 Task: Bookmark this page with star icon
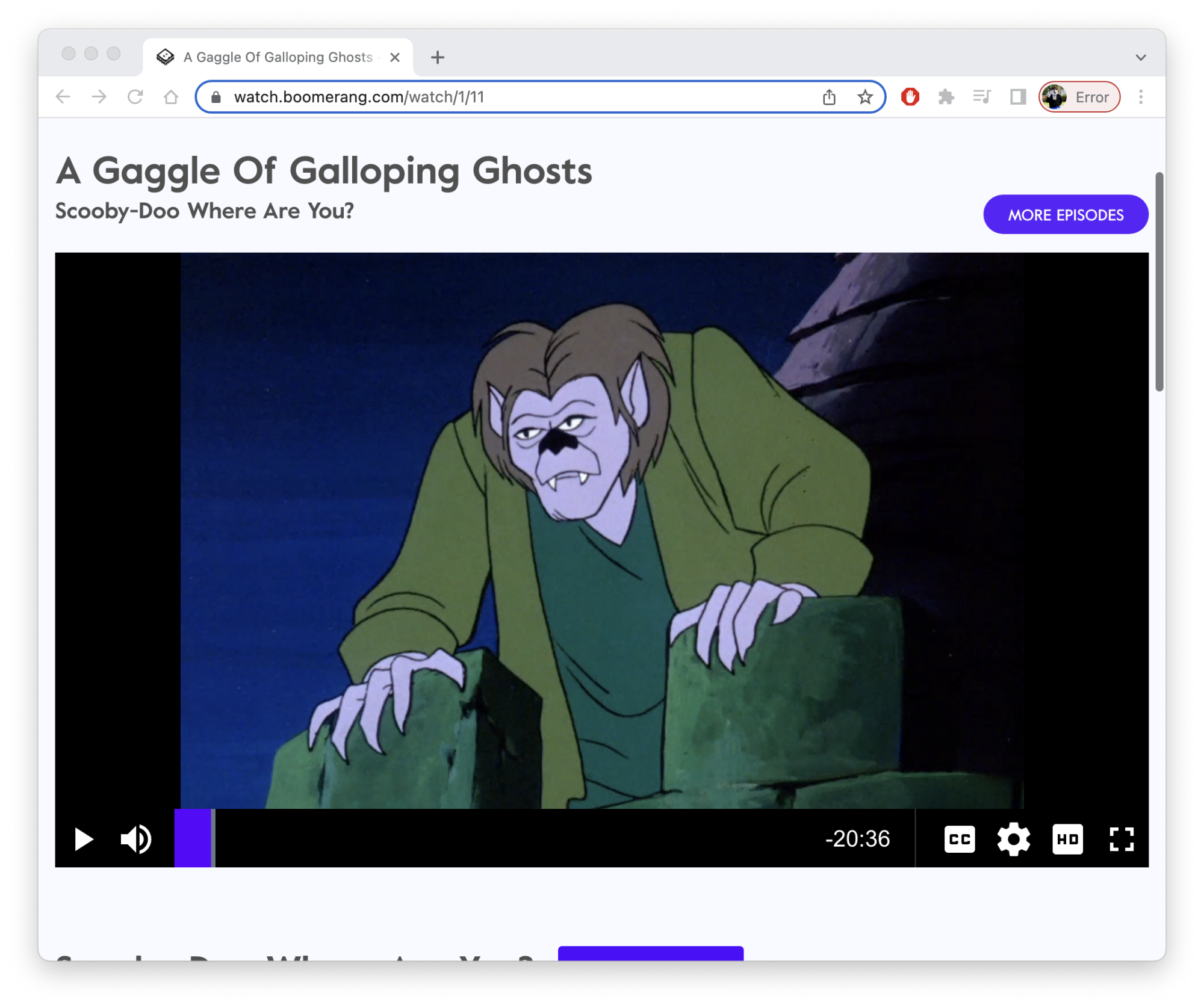tap(865, 97)
